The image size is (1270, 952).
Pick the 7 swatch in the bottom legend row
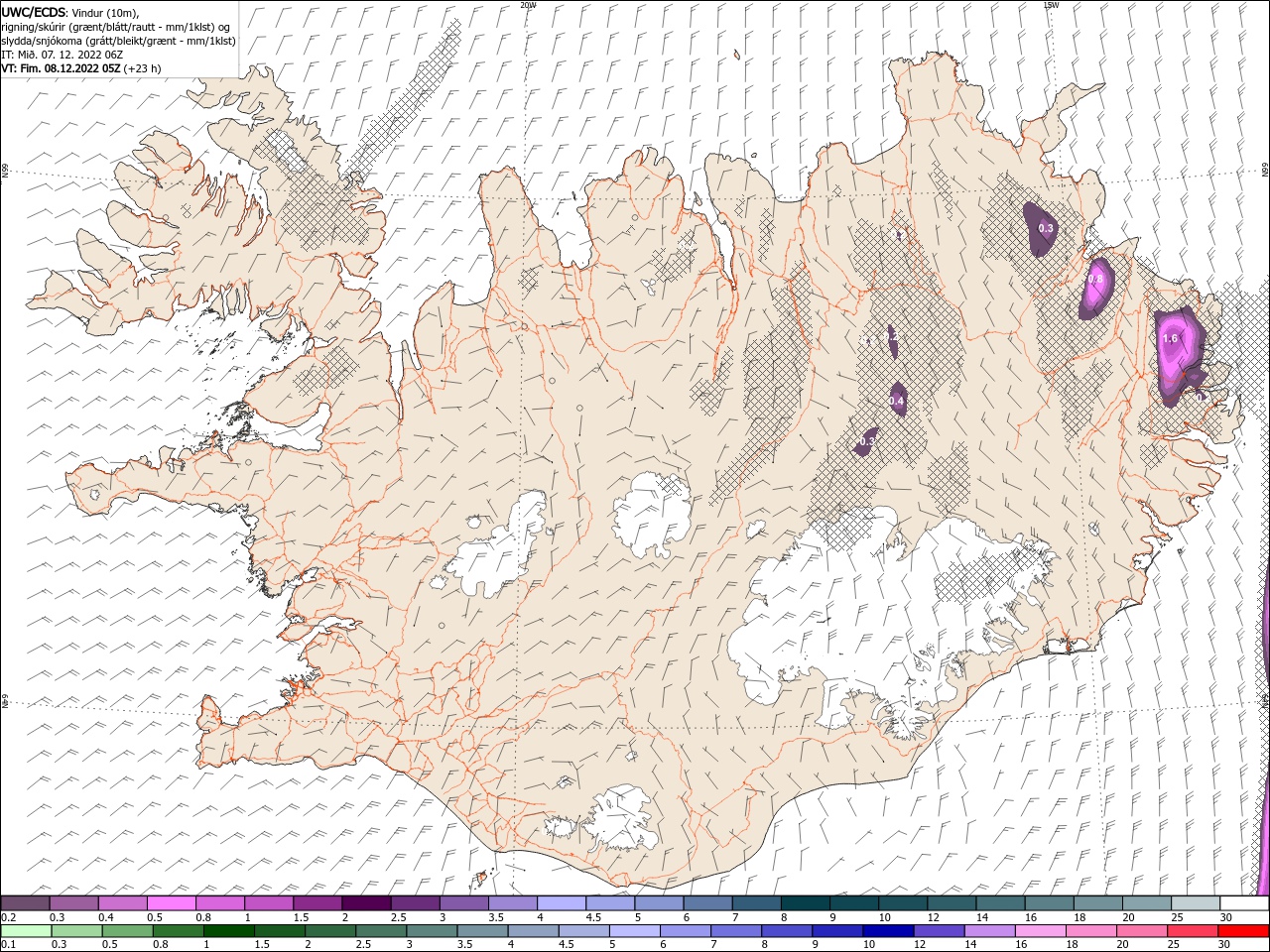click(x=736, y=931)
